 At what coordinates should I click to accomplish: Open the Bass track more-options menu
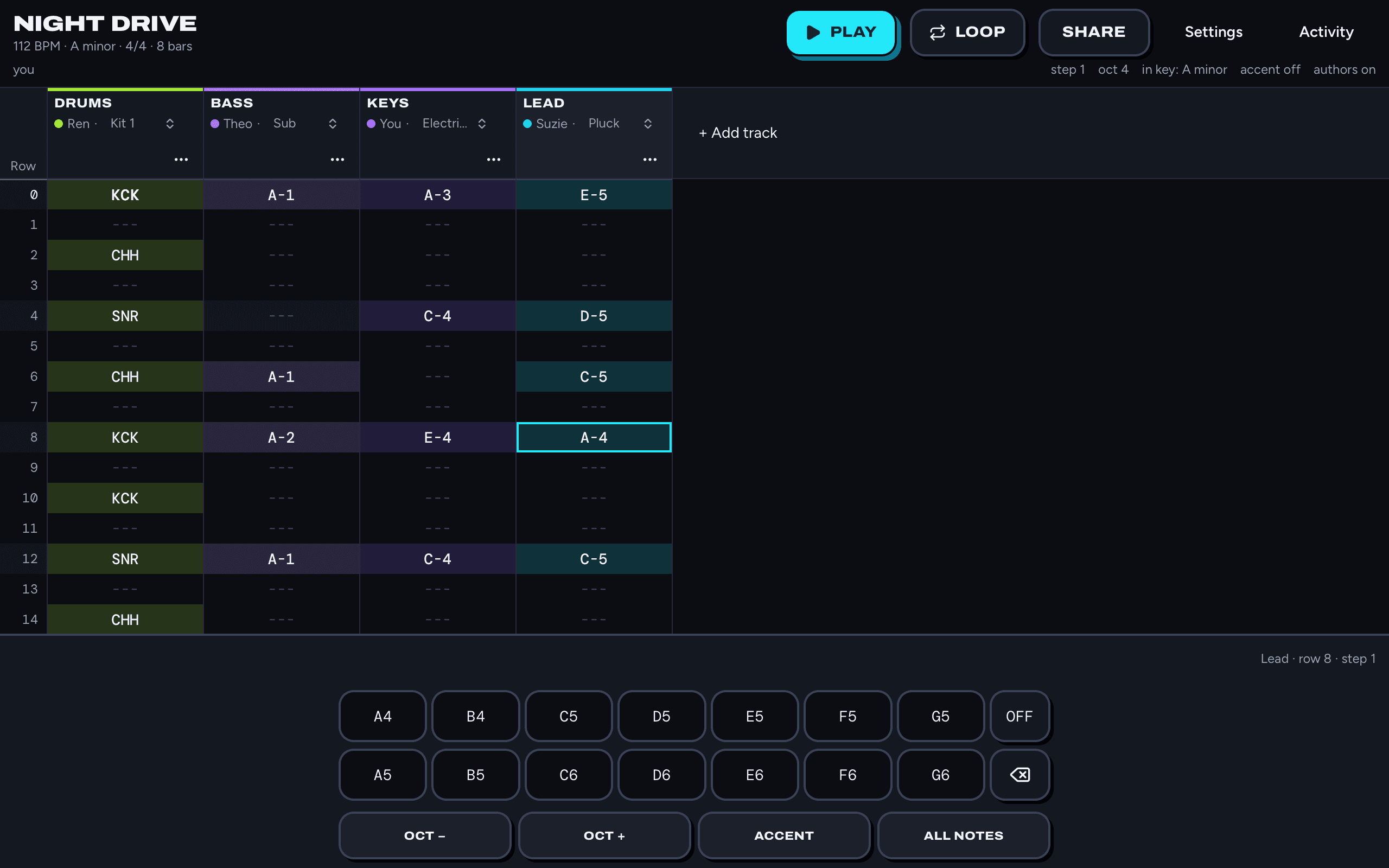tap(337, 159)
